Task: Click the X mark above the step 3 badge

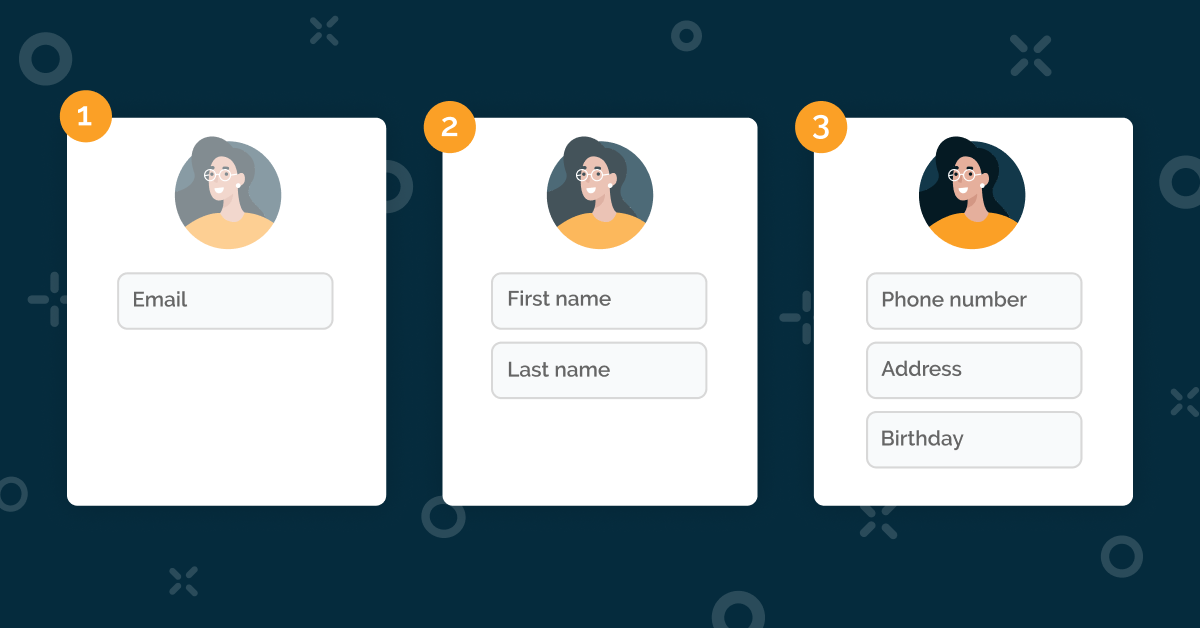Action: point(1030,55)
